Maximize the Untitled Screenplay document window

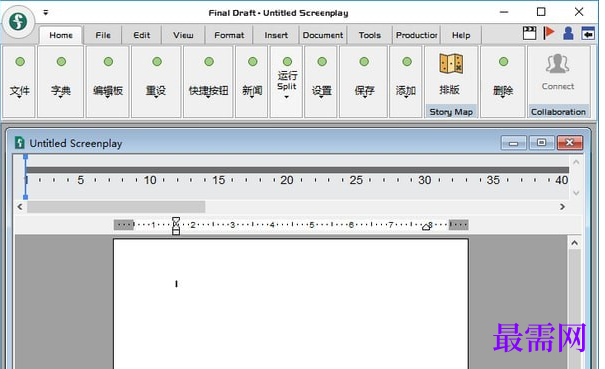(x=541, y=143)
